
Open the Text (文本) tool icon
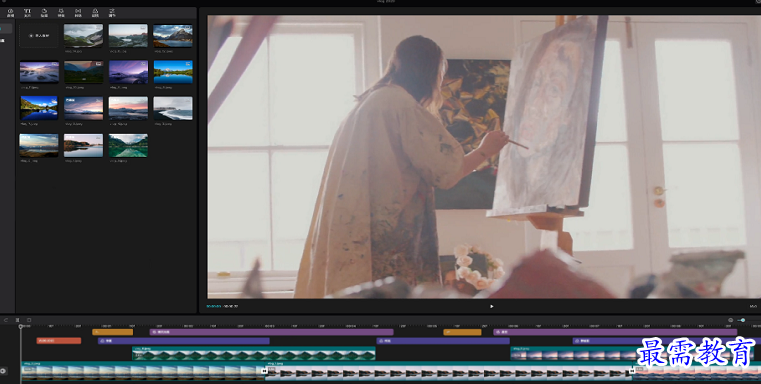click(x=28, y=13)
